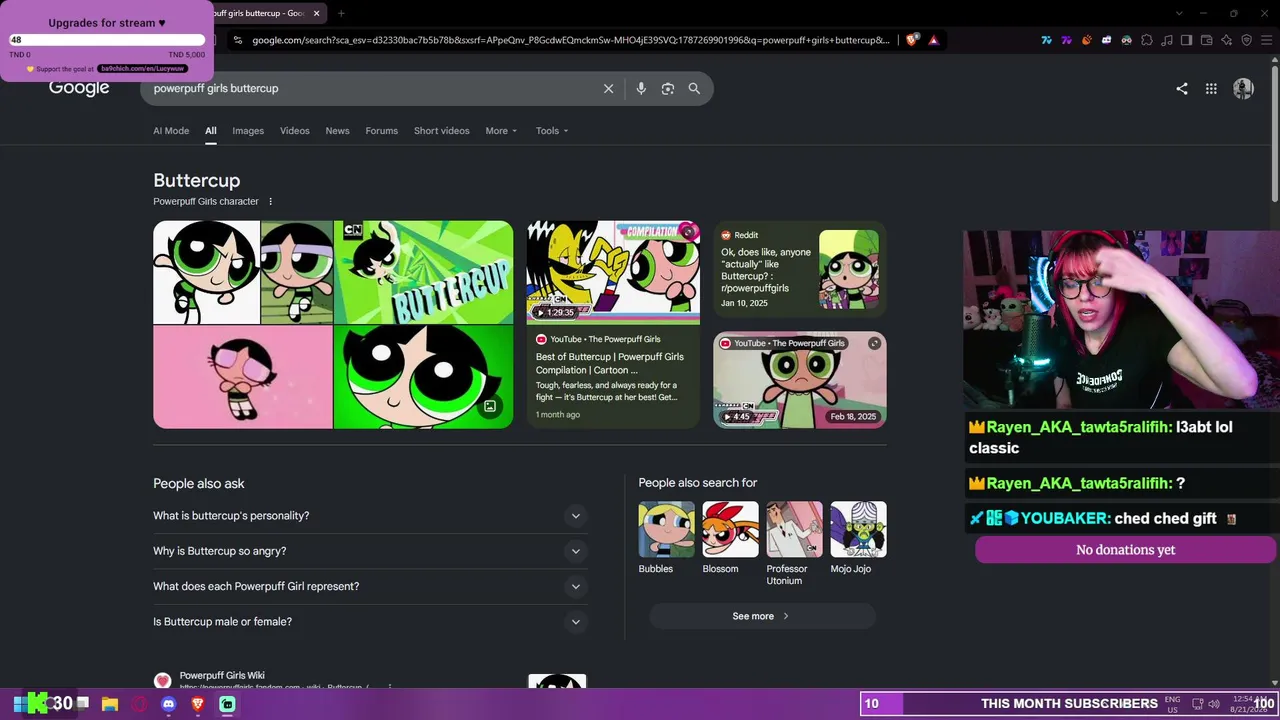Open the browser Extensions puzzle icon
1280x720 pixels.
(x=1147, y=40)
